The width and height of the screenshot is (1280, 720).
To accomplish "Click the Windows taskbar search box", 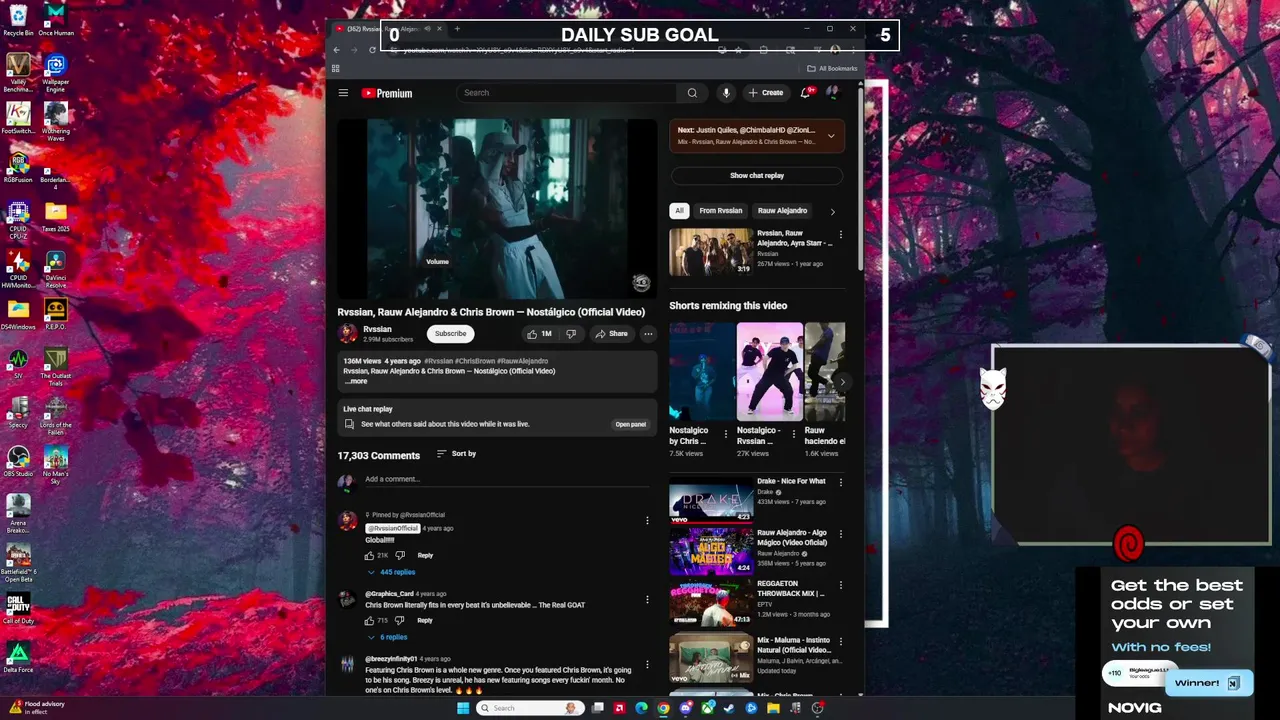I will (531, 708).
